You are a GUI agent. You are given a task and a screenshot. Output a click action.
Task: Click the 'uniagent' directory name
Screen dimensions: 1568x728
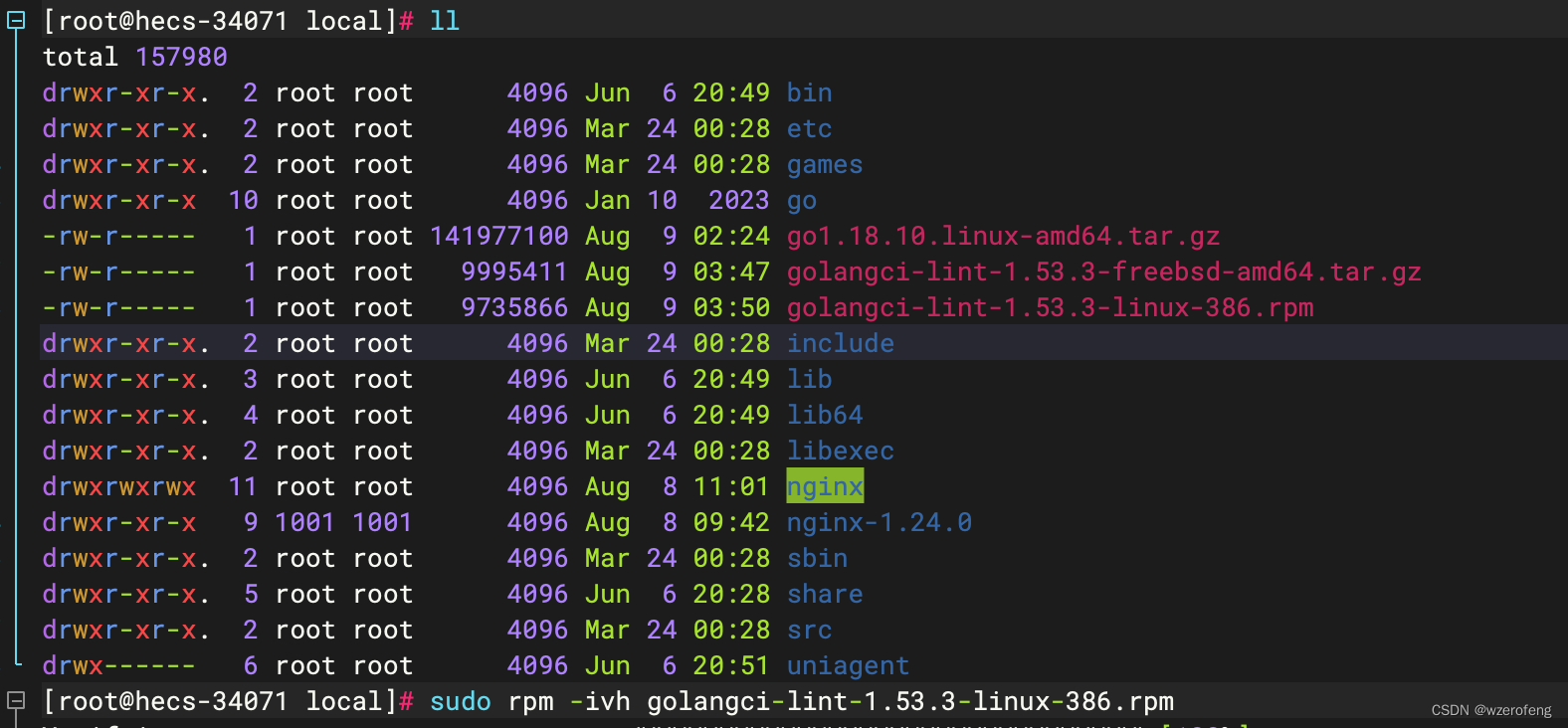[849, 665]
